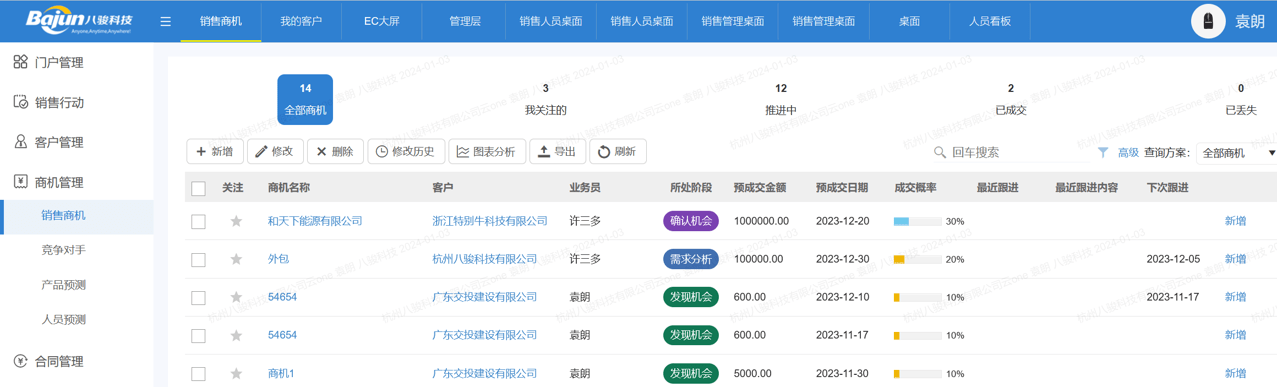Open the 查询方案 全部商机 dropdown
The image size is (1277, 387).
point(1237,153)
